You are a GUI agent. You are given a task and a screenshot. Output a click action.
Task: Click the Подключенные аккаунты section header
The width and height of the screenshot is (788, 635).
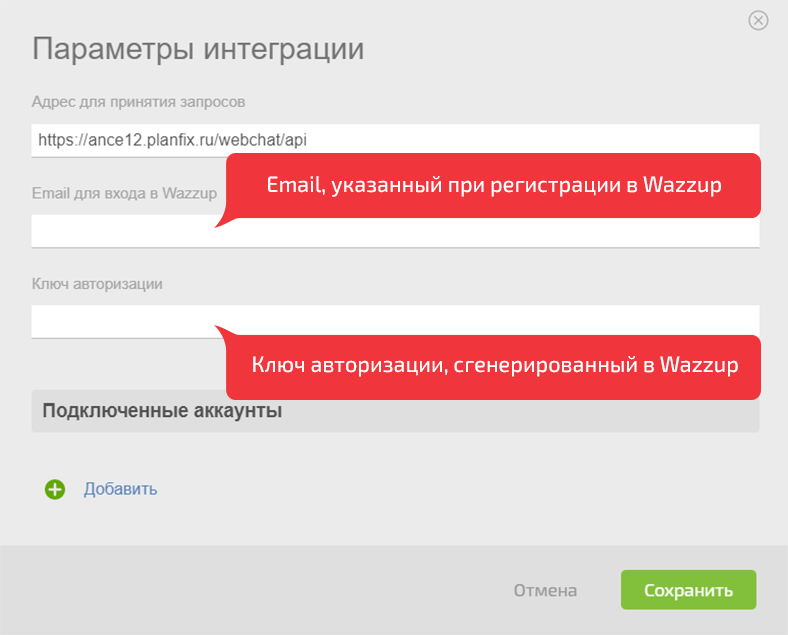[395, 411]
